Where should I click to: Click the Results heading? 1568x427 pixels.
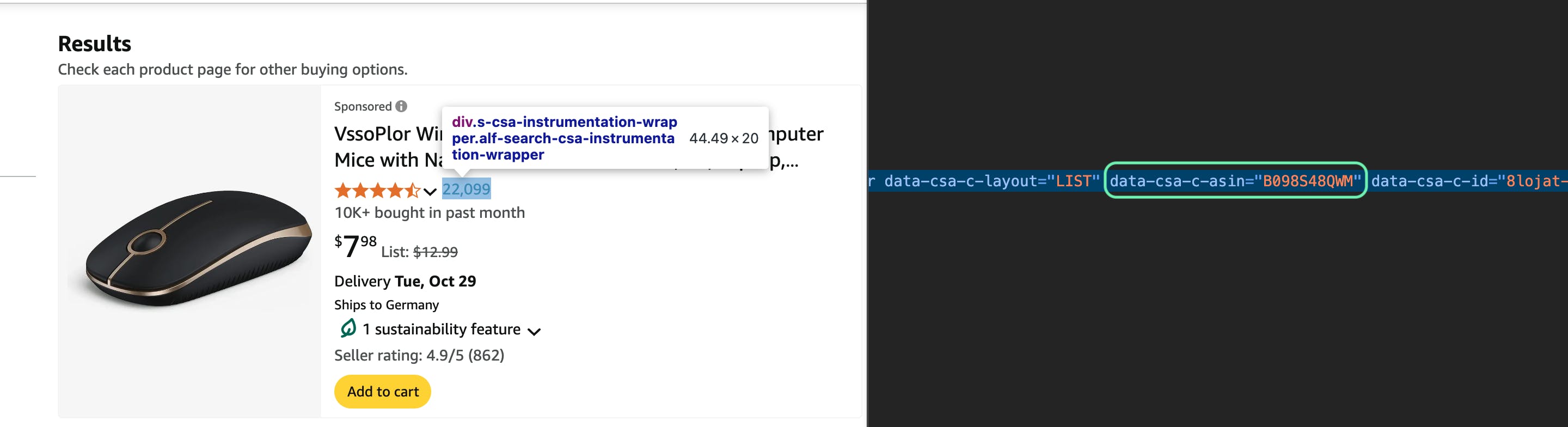94,44
